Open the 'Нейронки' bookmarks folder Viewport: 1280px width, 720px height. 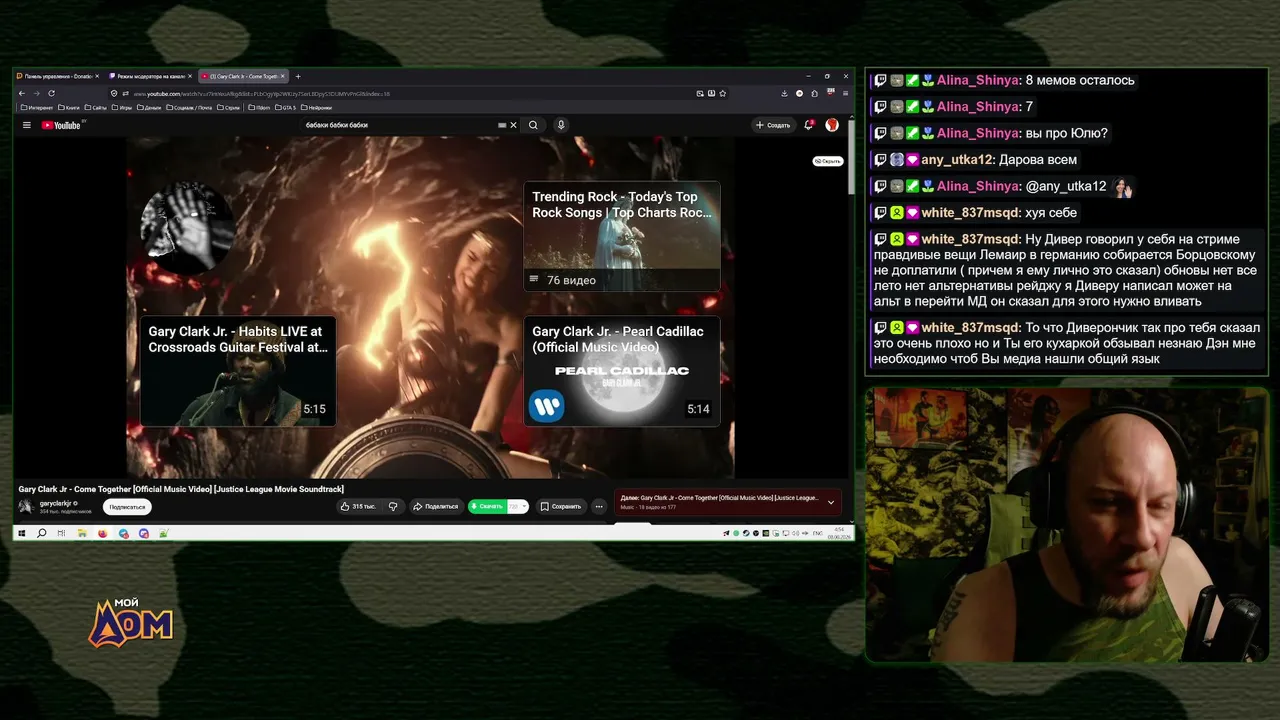tap(316, 107)
